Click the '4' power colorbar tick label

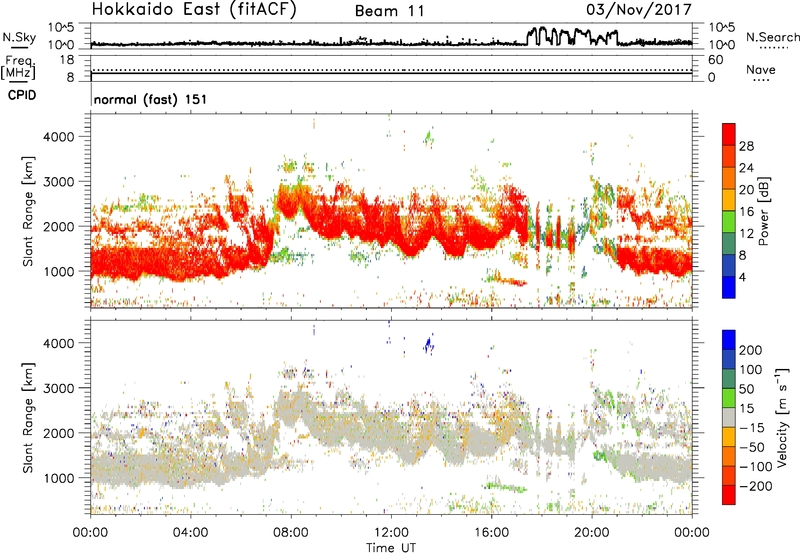point(743,277)
